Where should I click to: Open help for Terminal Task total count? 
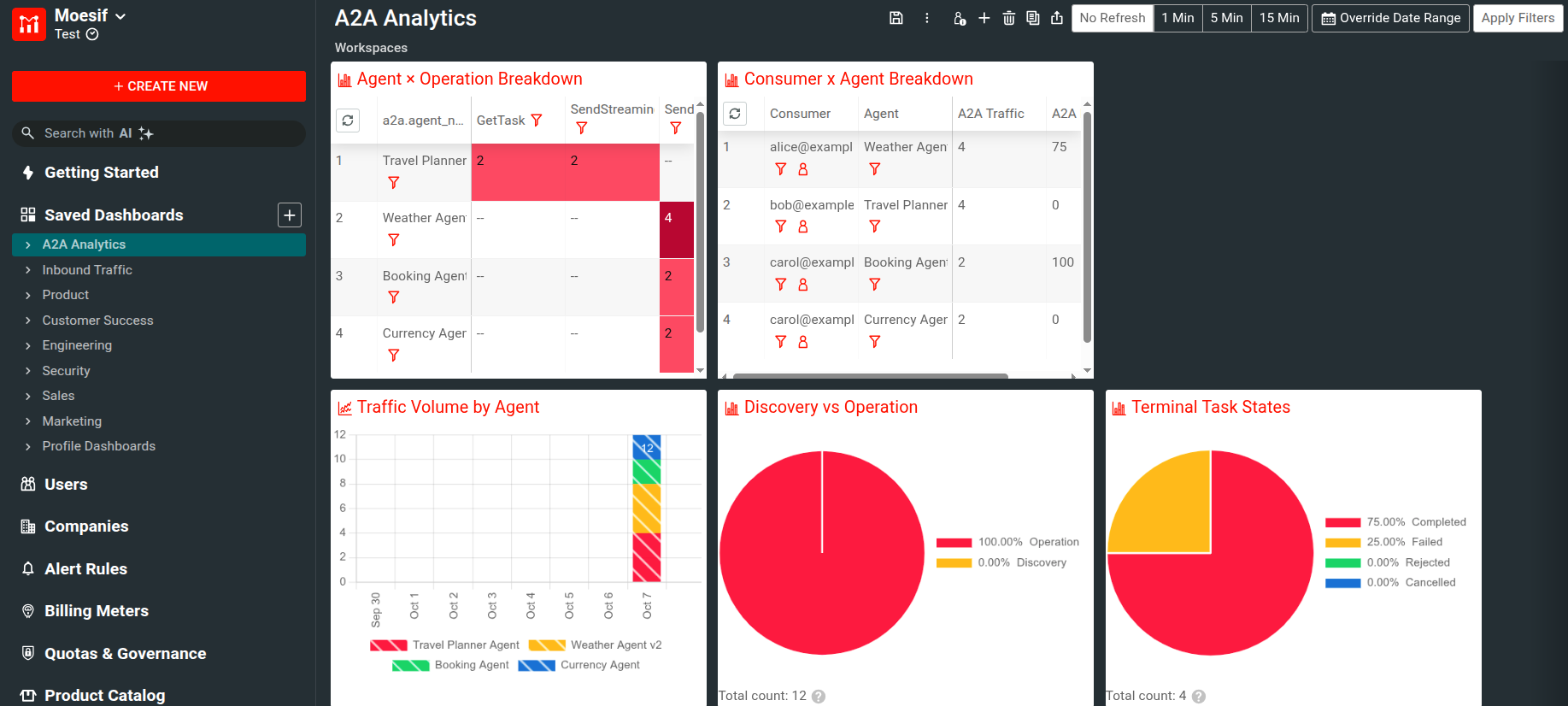[1199, 697]
